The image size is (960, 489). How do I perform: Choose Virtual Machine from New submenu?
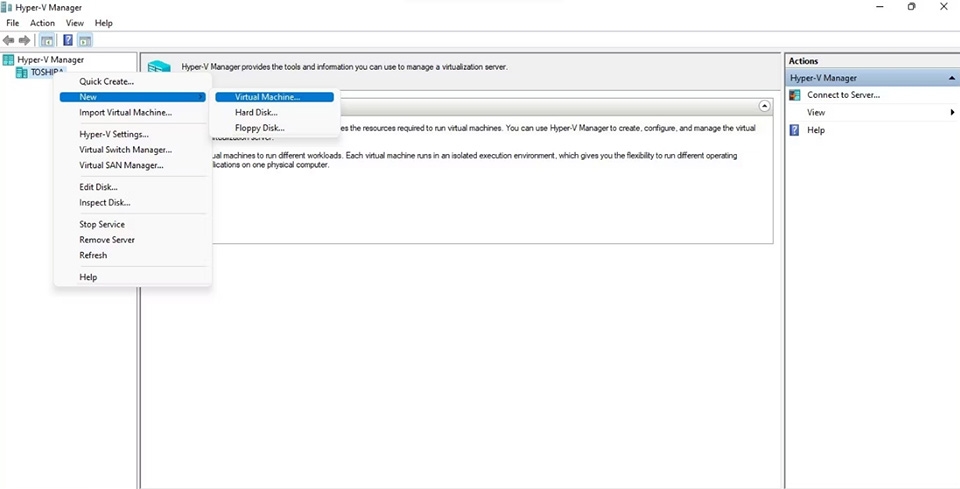(274, 97)
